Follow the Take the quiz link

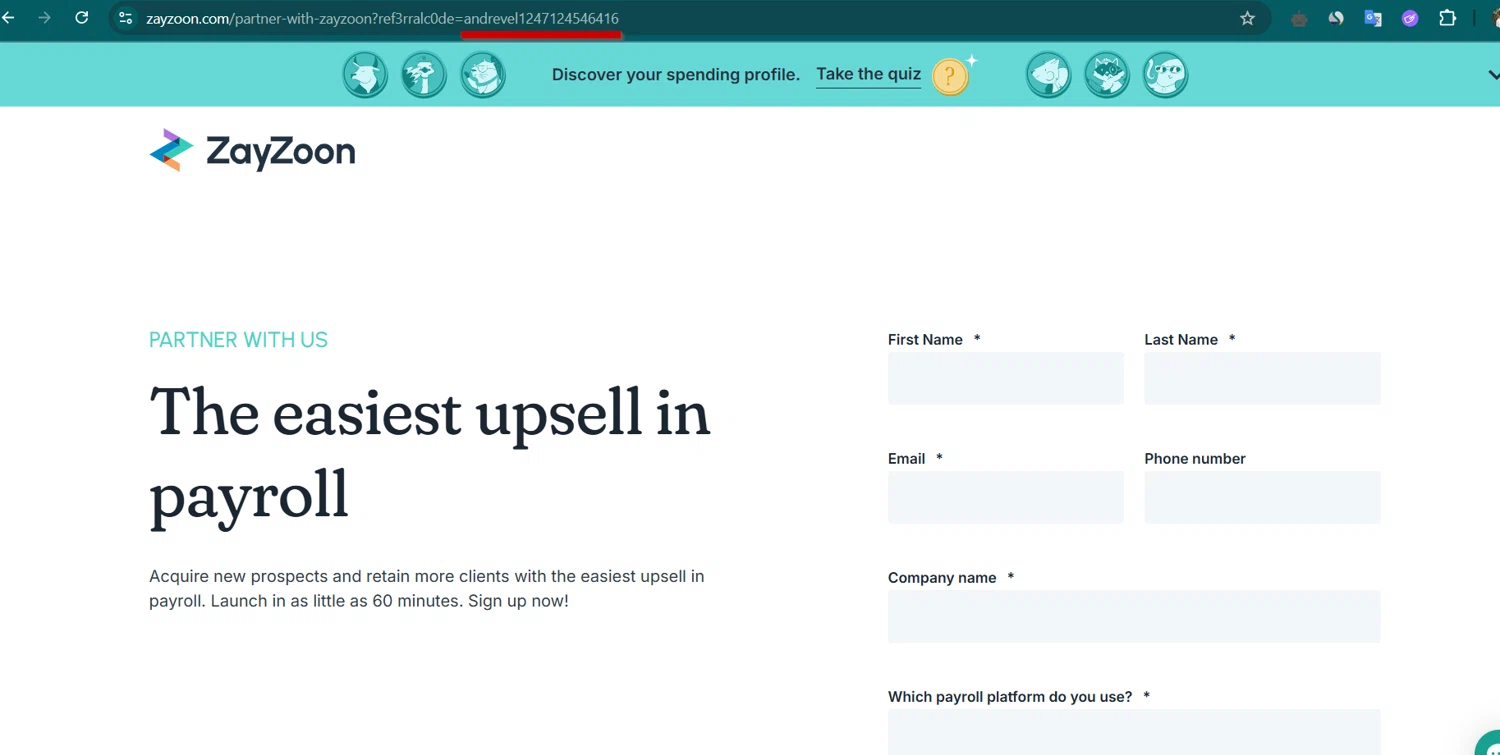click(x=868, y=74)
